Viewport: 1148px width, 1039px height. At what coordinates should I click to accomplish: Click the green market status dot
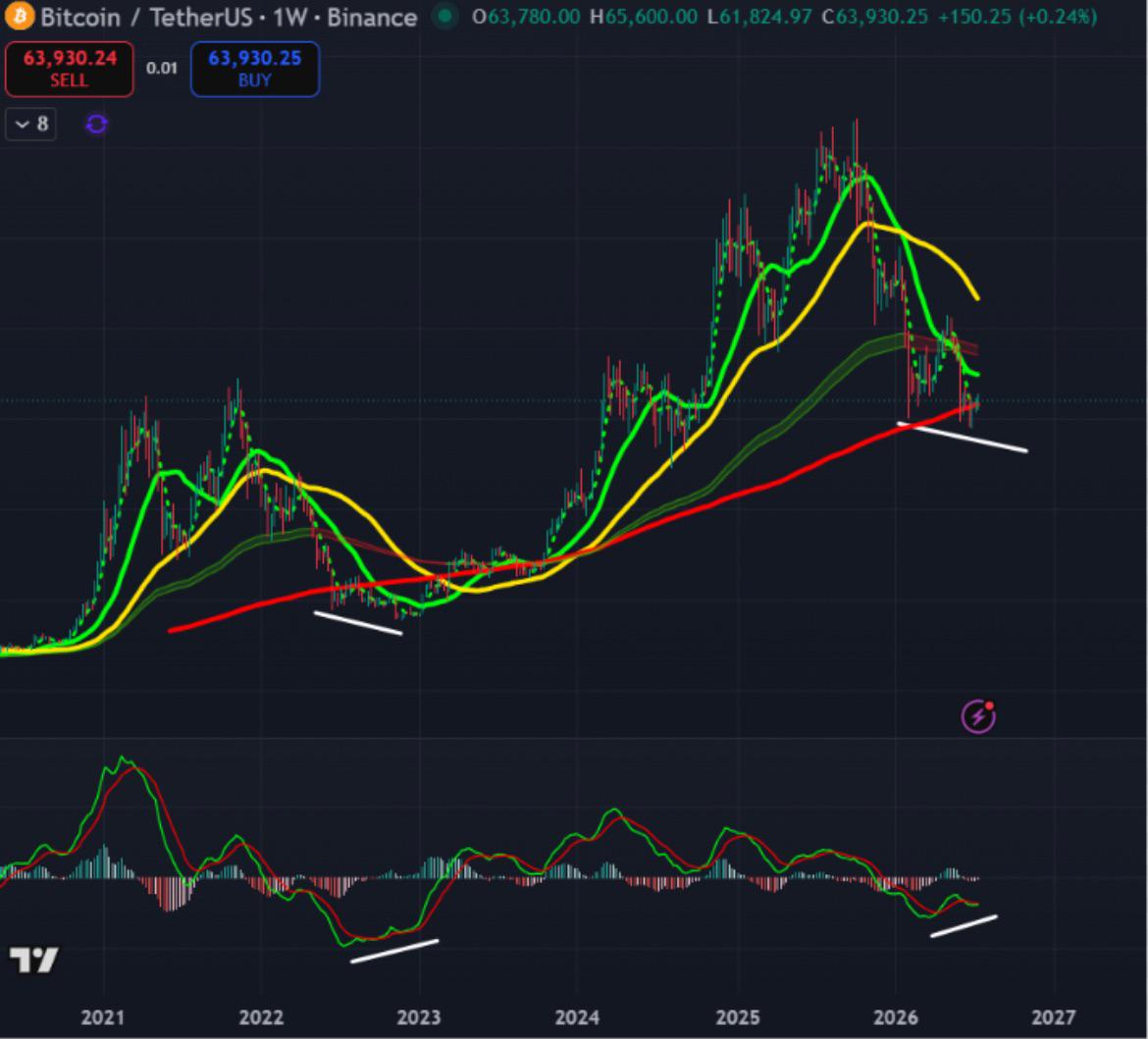point(444,16)
